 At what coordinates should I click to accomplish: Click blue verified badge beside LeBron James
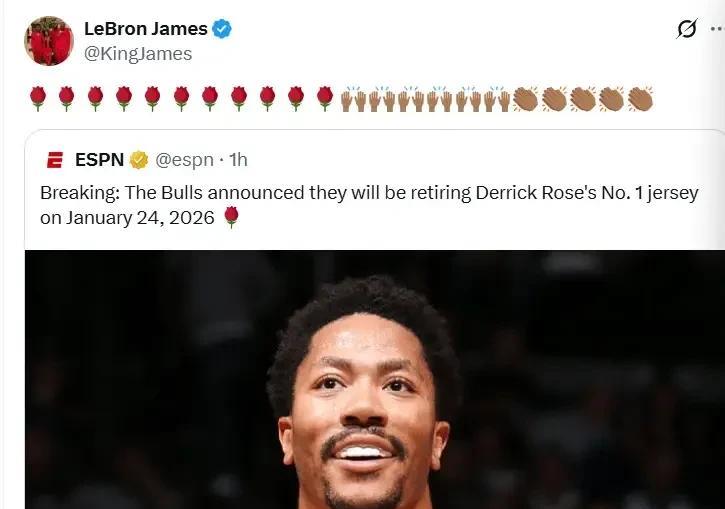(x=222, y=29)
